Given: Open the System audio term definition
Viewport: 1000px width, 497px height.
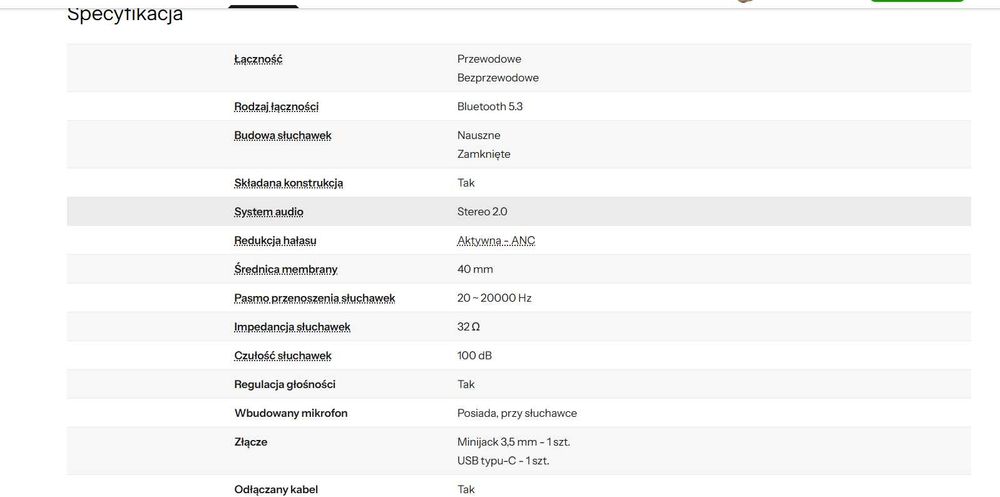Looking at the screenshot, I should point(268,212).
